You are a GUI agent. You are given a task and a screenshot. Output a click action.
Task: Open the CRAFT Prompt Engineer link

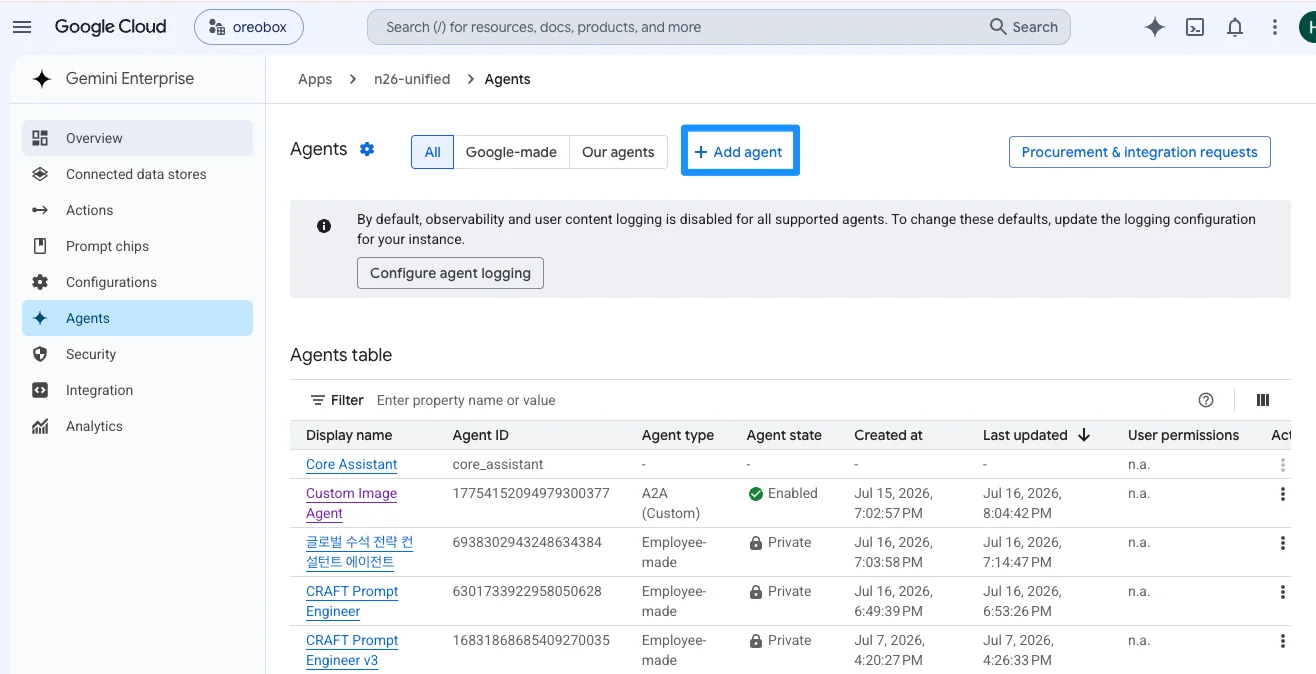(352, 601)
